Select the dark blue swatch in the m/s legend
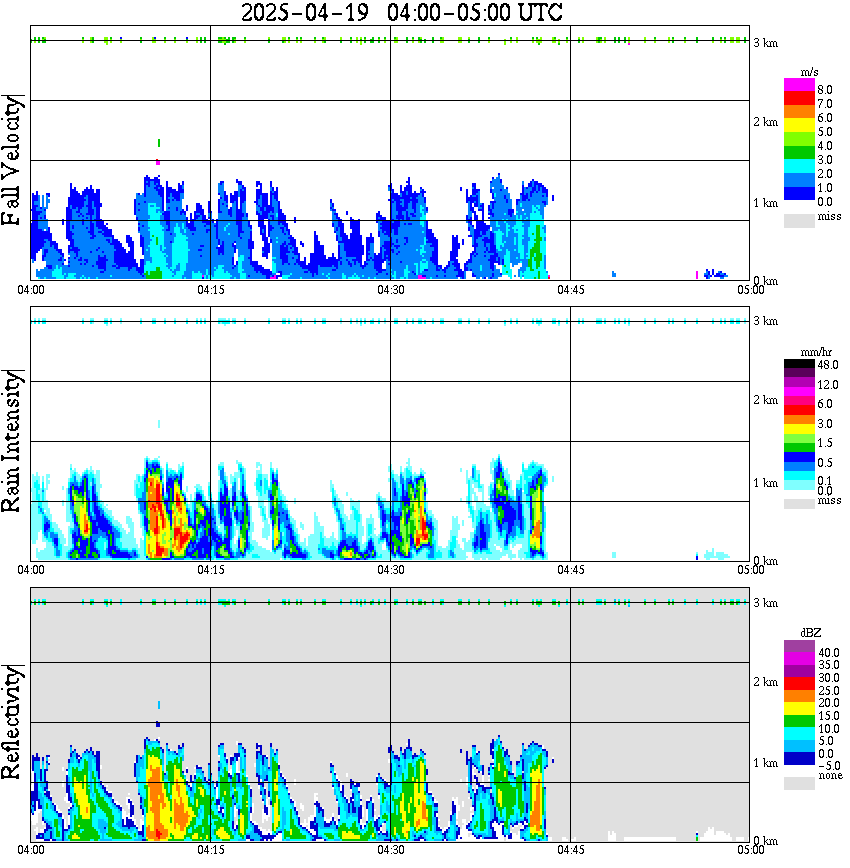Image resolution: width=850 pixels, height=868 pixels. point(799,193)
